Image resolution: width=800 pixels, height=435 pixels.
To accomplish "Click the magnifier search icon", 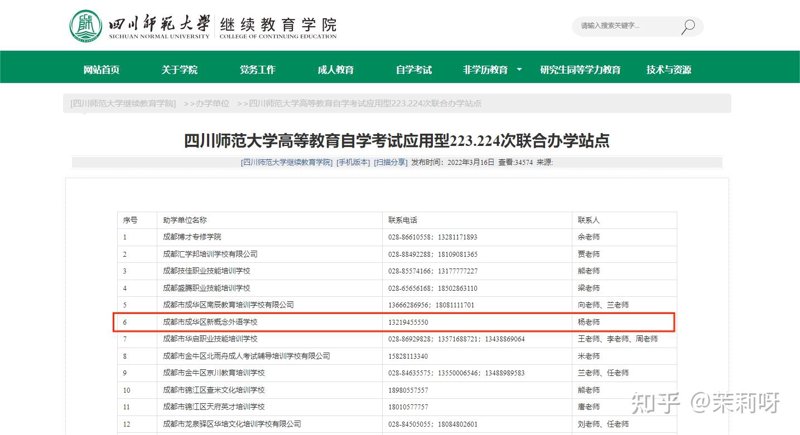I will (688, 27).
